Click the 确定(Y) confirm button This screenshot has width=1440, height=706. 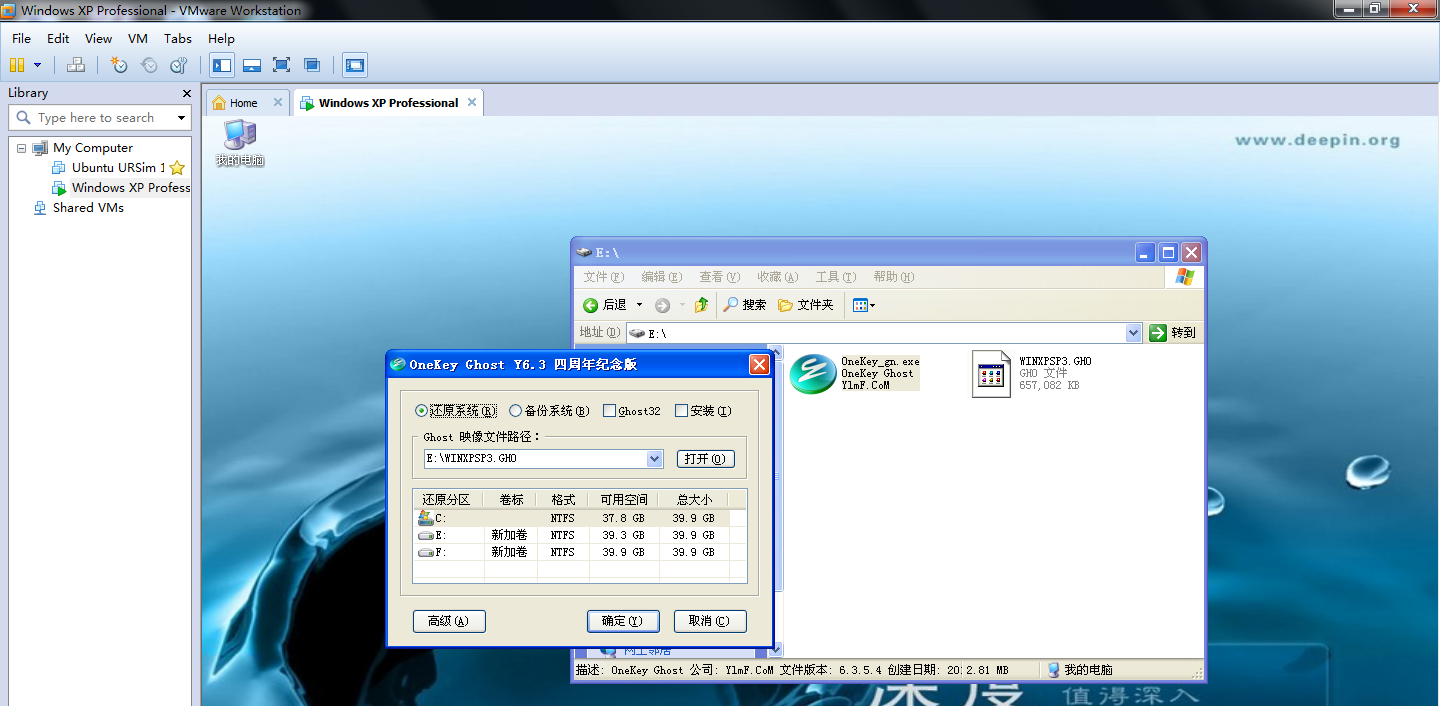coord(623,621)
